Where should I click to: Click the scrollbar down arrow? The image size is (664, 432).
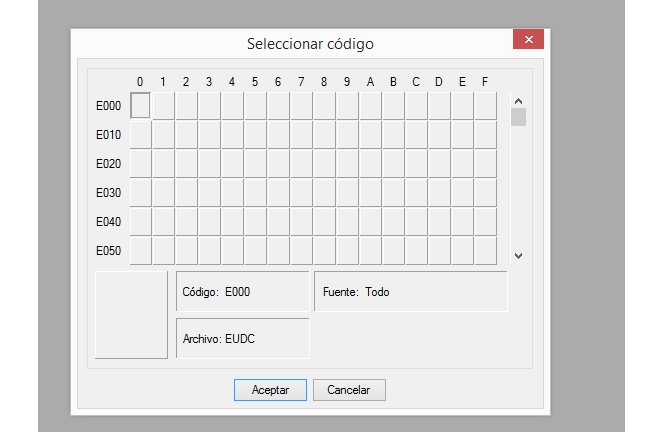[518, 256]
